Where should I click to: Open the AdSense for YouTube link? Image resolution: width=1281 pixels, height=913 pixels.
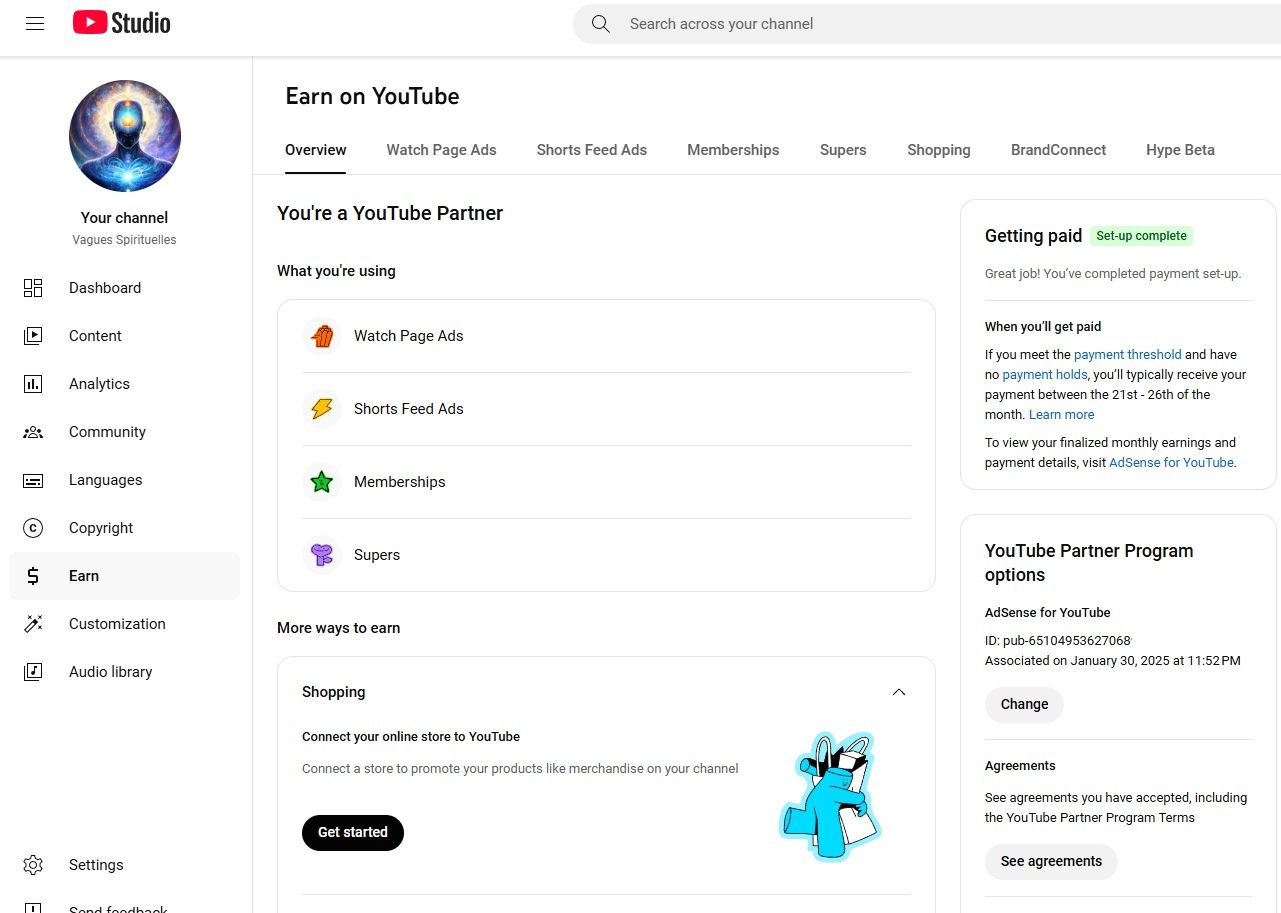1172,462
